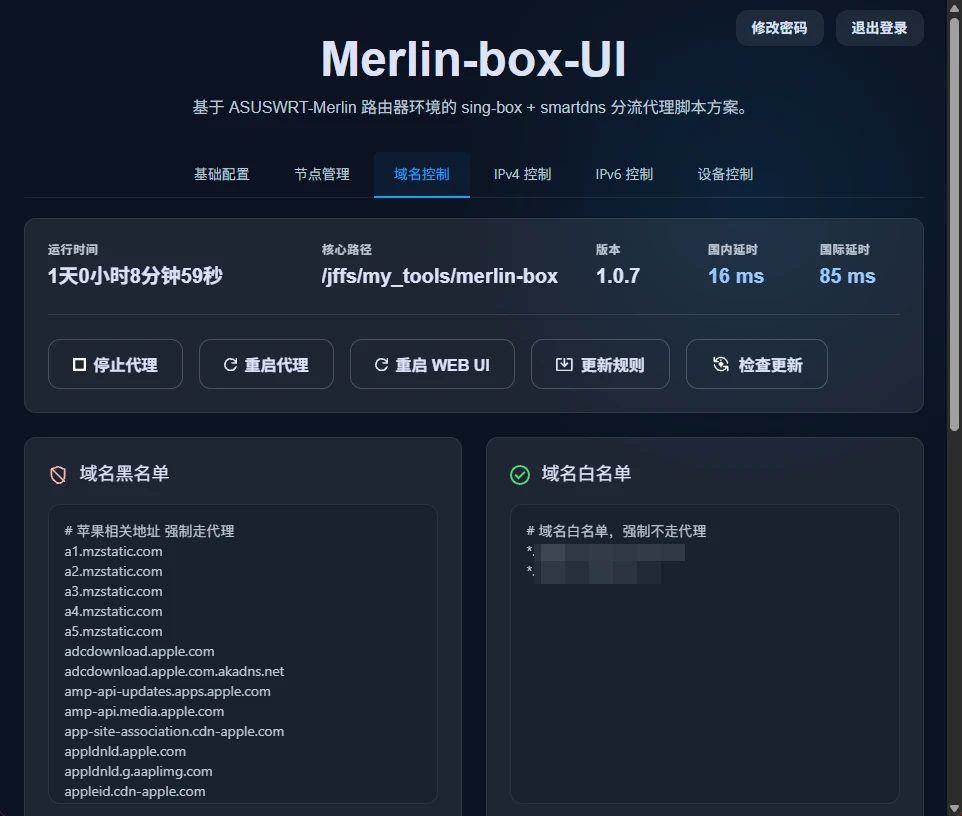Click the appldnld.apple.com entry
Screen dimensions: 962x816
(125, 752)
